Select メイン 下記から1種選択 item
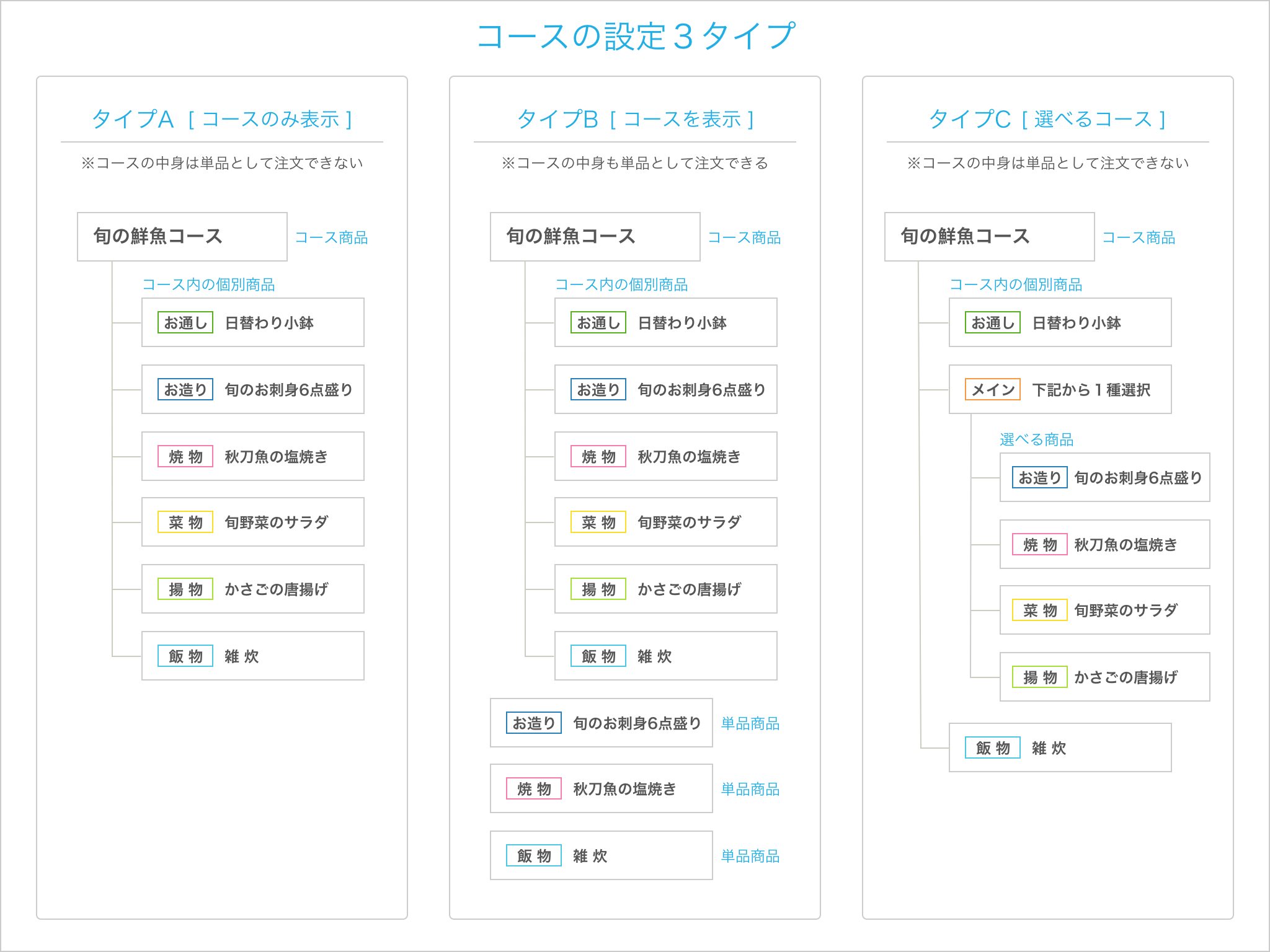Viewport: 1270px width, 952px height. click(1060, 389)
